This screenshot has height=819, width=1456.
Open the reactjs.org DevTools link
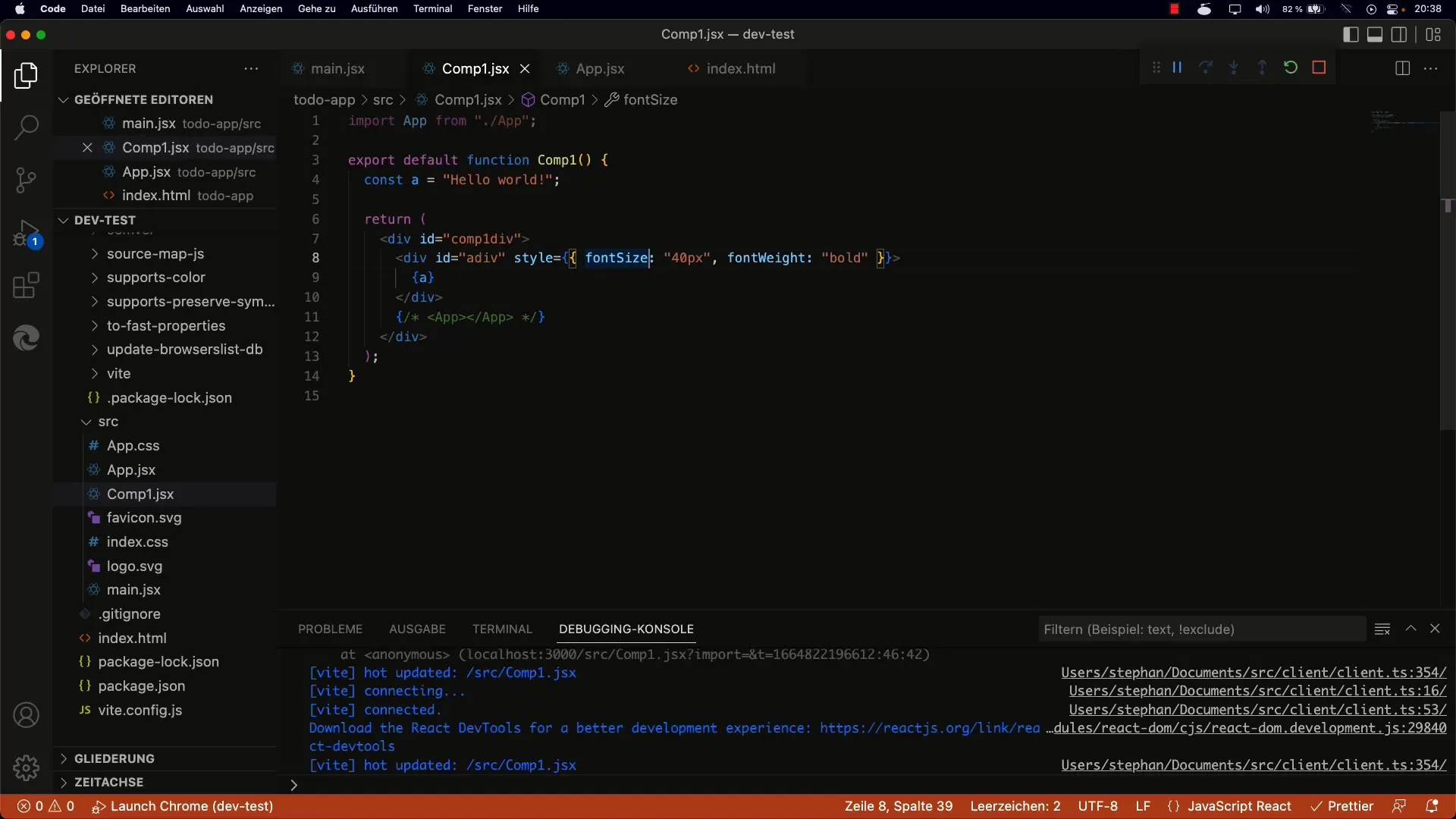click(x=929, y=728)
